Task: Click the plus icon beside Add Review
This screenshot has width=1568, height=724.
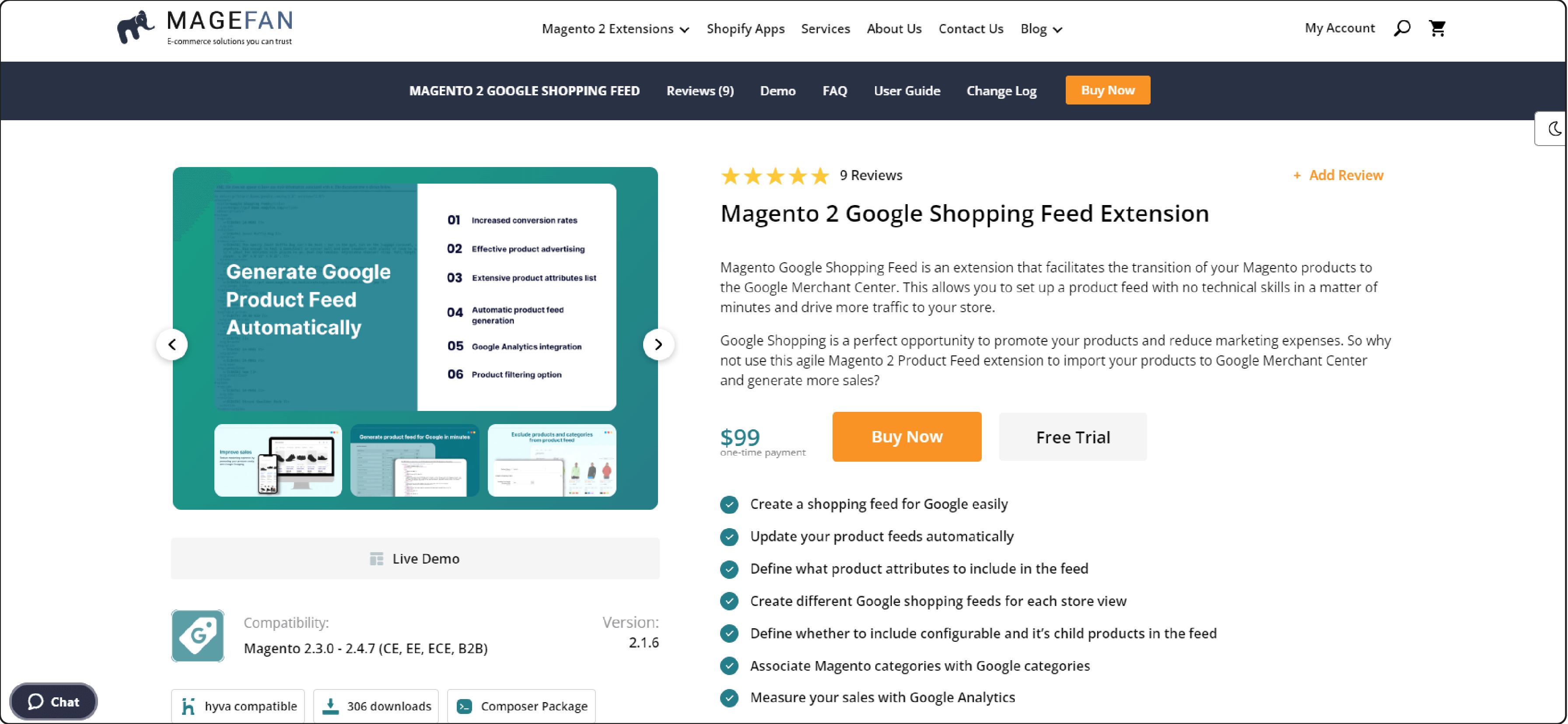Action: pos(1296,175)
